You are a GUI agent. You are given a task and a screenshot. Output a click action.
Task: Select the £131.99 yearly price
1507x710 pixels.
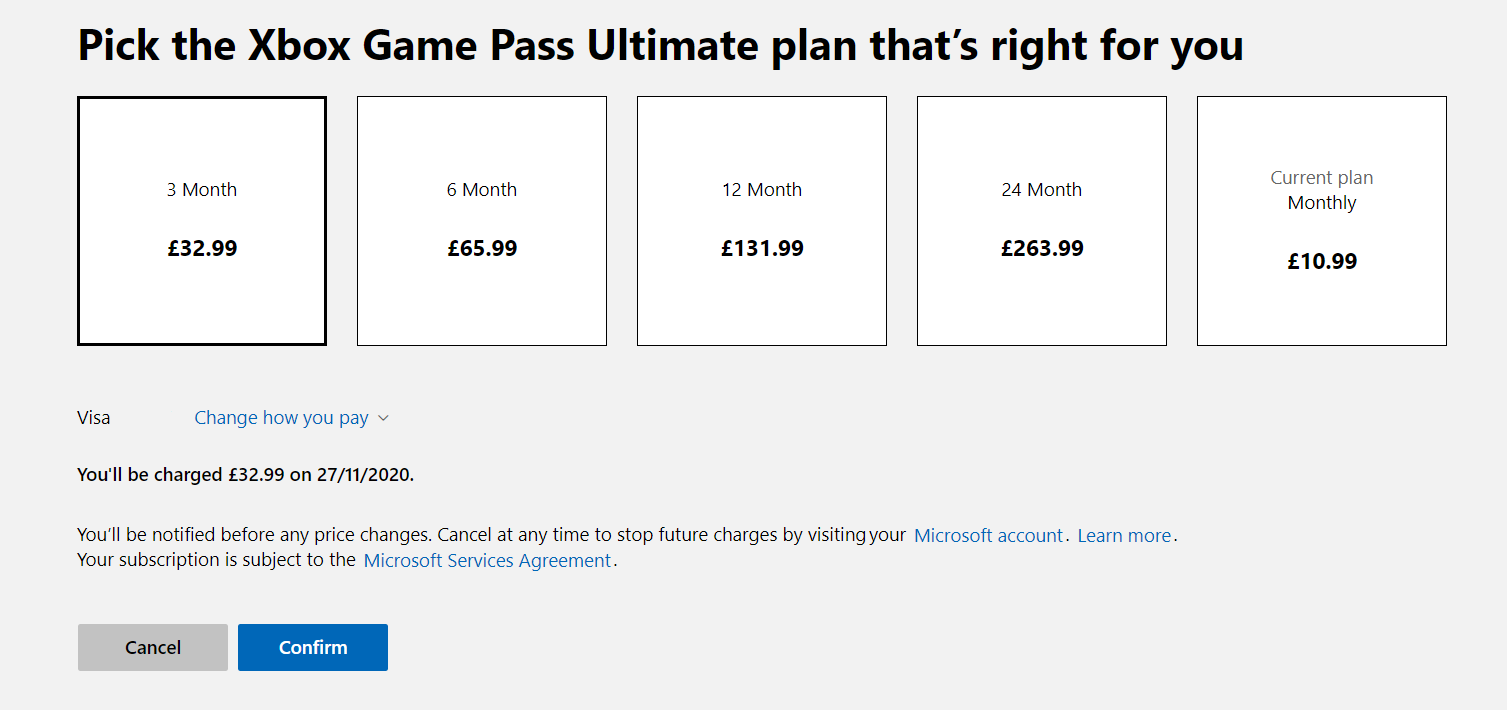(x=762, y=248)
